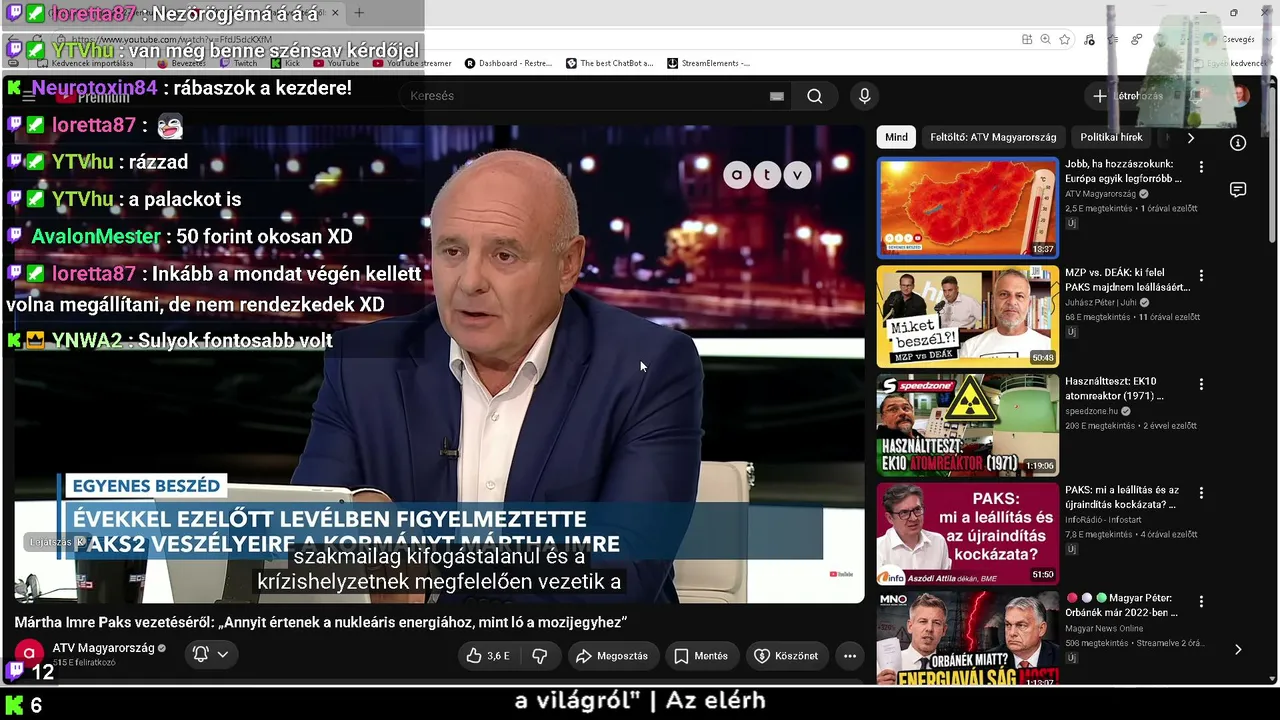Open options menu for Magyar Péter video
The image size is (1280, 720).
[1201, 602]
